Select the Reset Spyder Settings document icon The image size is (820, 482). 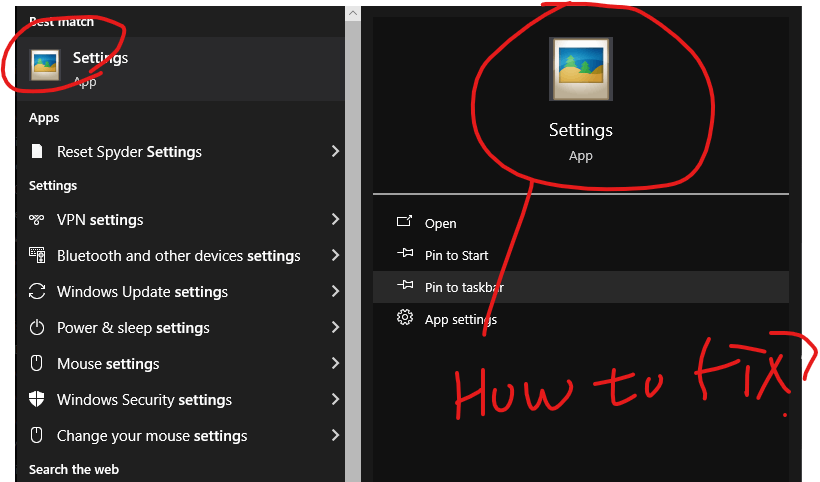(x=37, y=152)
